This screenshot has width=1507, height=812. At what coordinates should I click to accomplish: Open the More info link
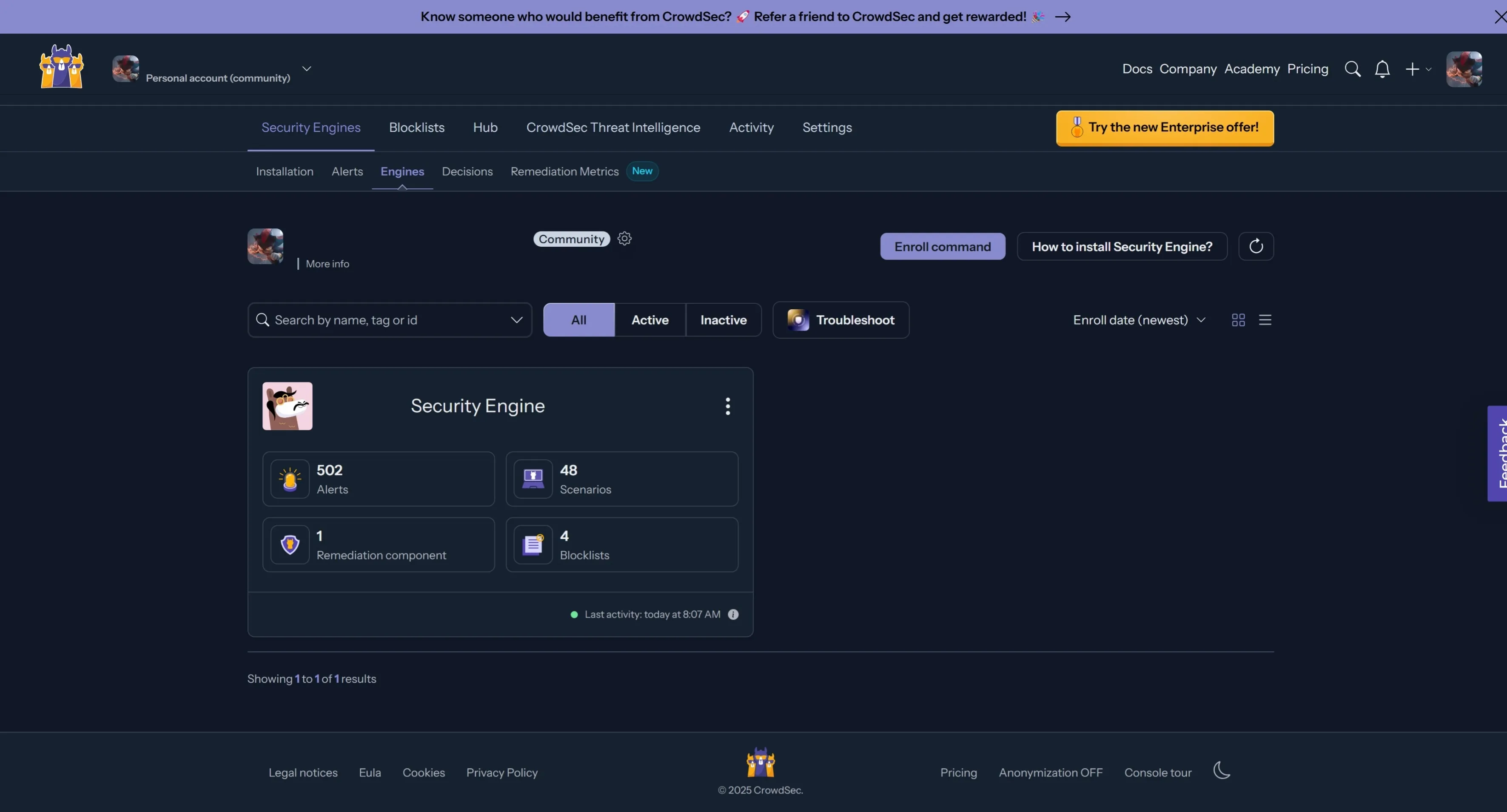tap(327, 264)
